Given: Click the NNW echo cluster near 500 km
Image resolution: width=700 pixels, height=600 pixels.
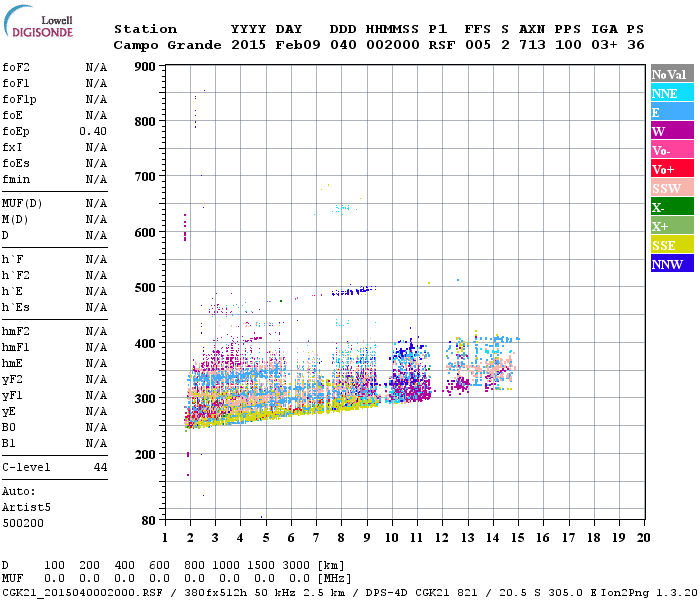Looking at the screenshot, I should click(354, 291).
